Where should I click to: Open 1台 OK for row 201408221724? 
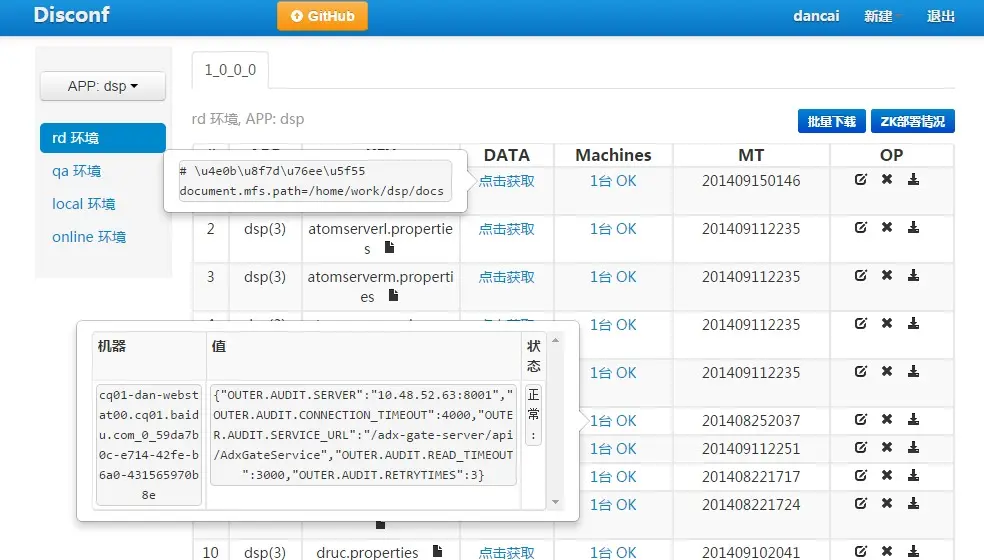click(613, 505)
